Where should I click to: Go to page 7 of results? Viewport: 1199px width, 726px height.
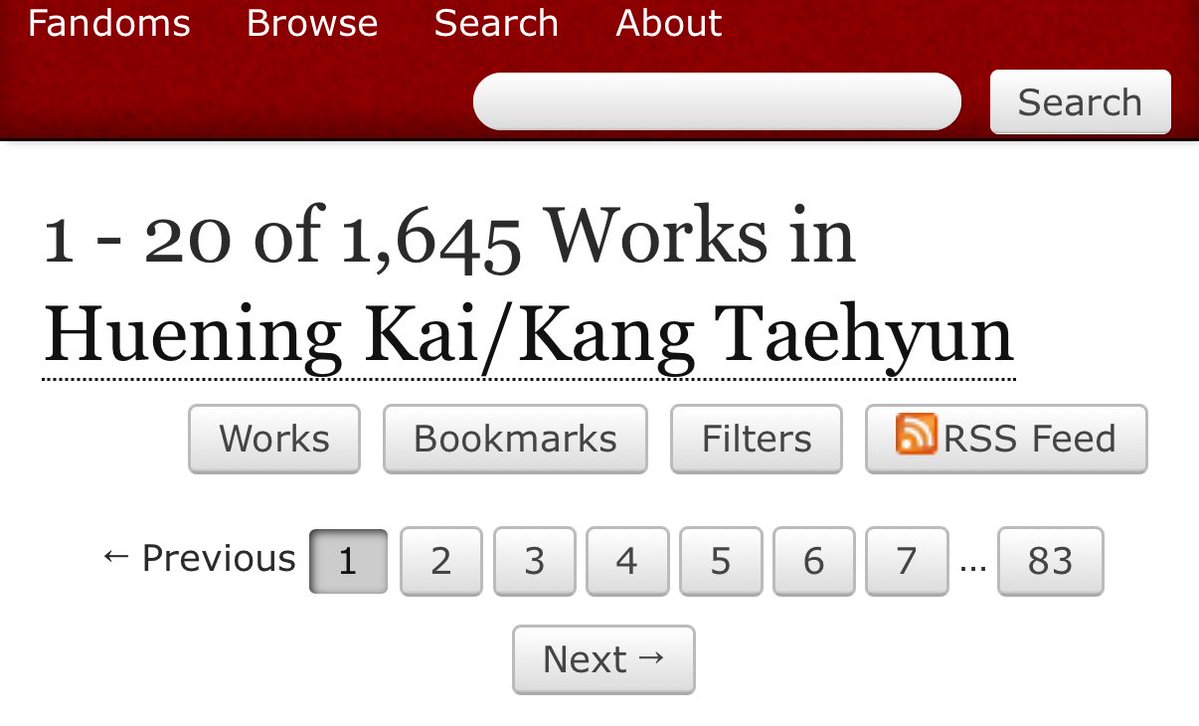(x=907, y=561)
